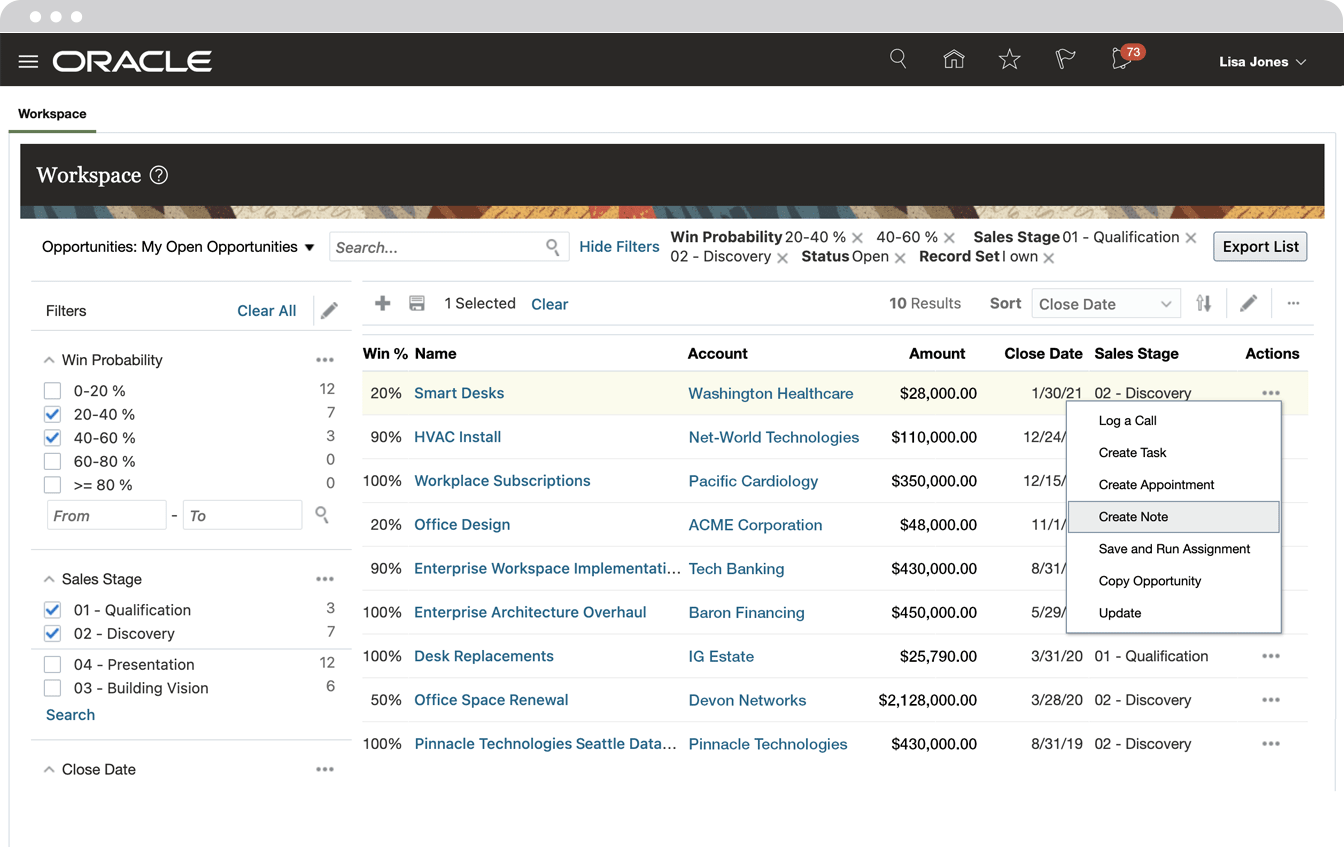The image size is (1344, 847).
Task: Click the Export List button
Action: 1260,247
